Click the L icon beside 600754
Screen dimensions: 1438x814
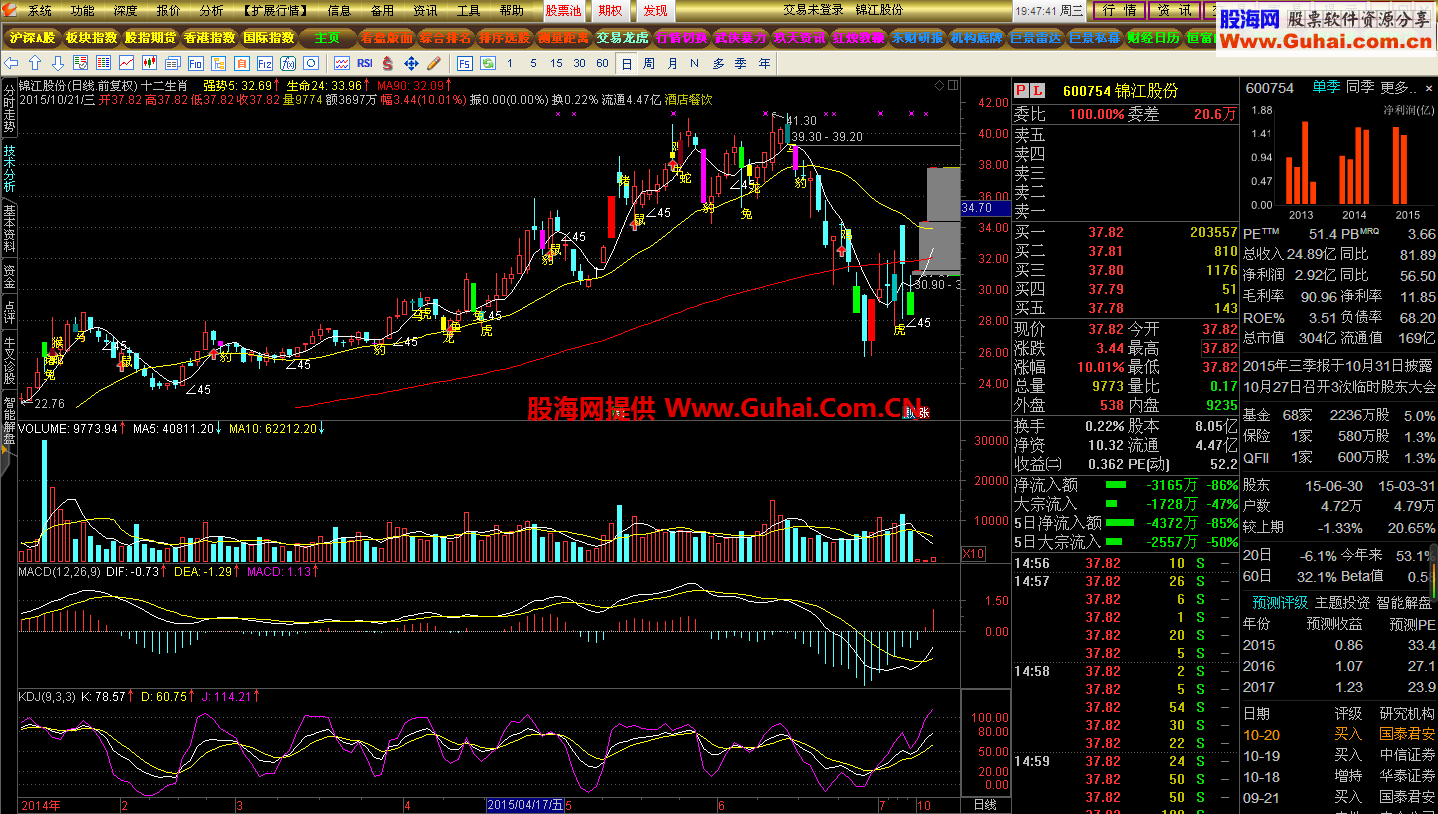[1037, 90]
